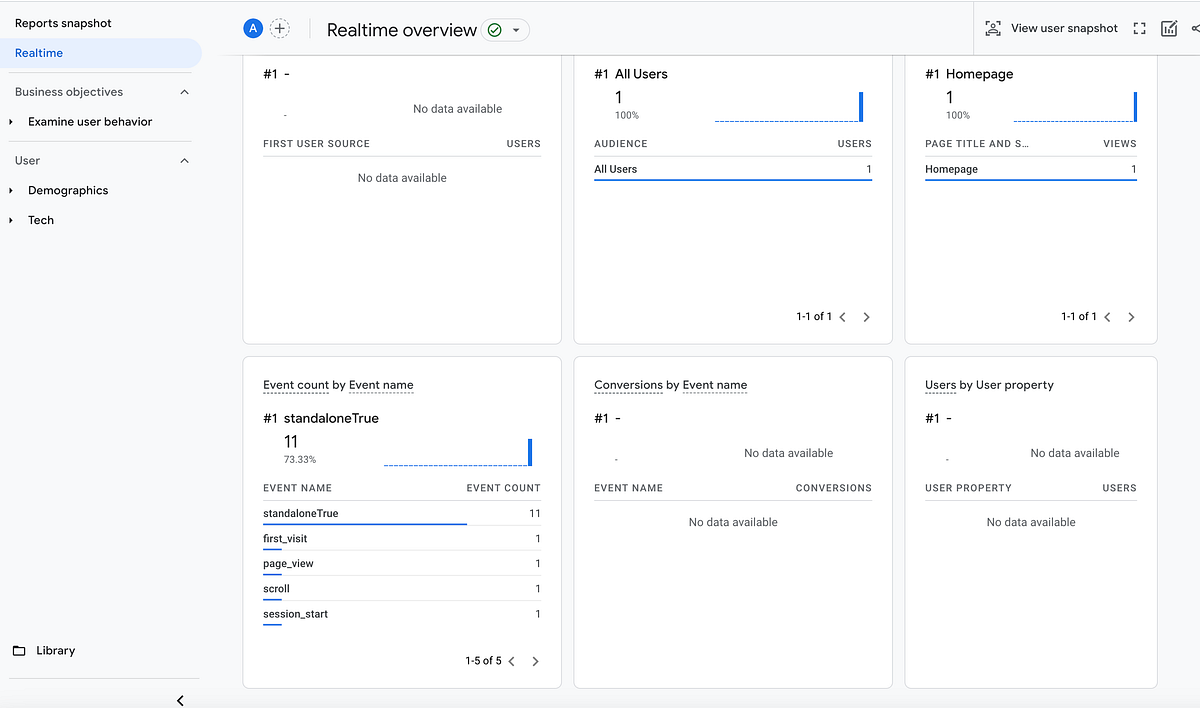The image size is (1200, 708).
Task: Click previous page arrow in All Users card
Action: pyautogui.click(x=843, y=316)
